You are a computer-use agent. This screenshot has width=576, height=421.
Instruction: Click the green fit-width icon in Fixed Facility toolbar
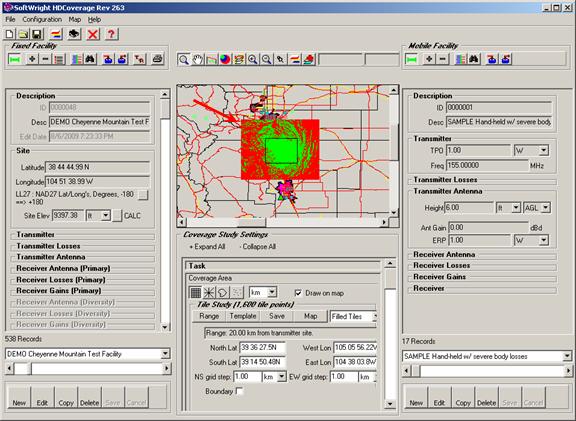pos(14,59)
